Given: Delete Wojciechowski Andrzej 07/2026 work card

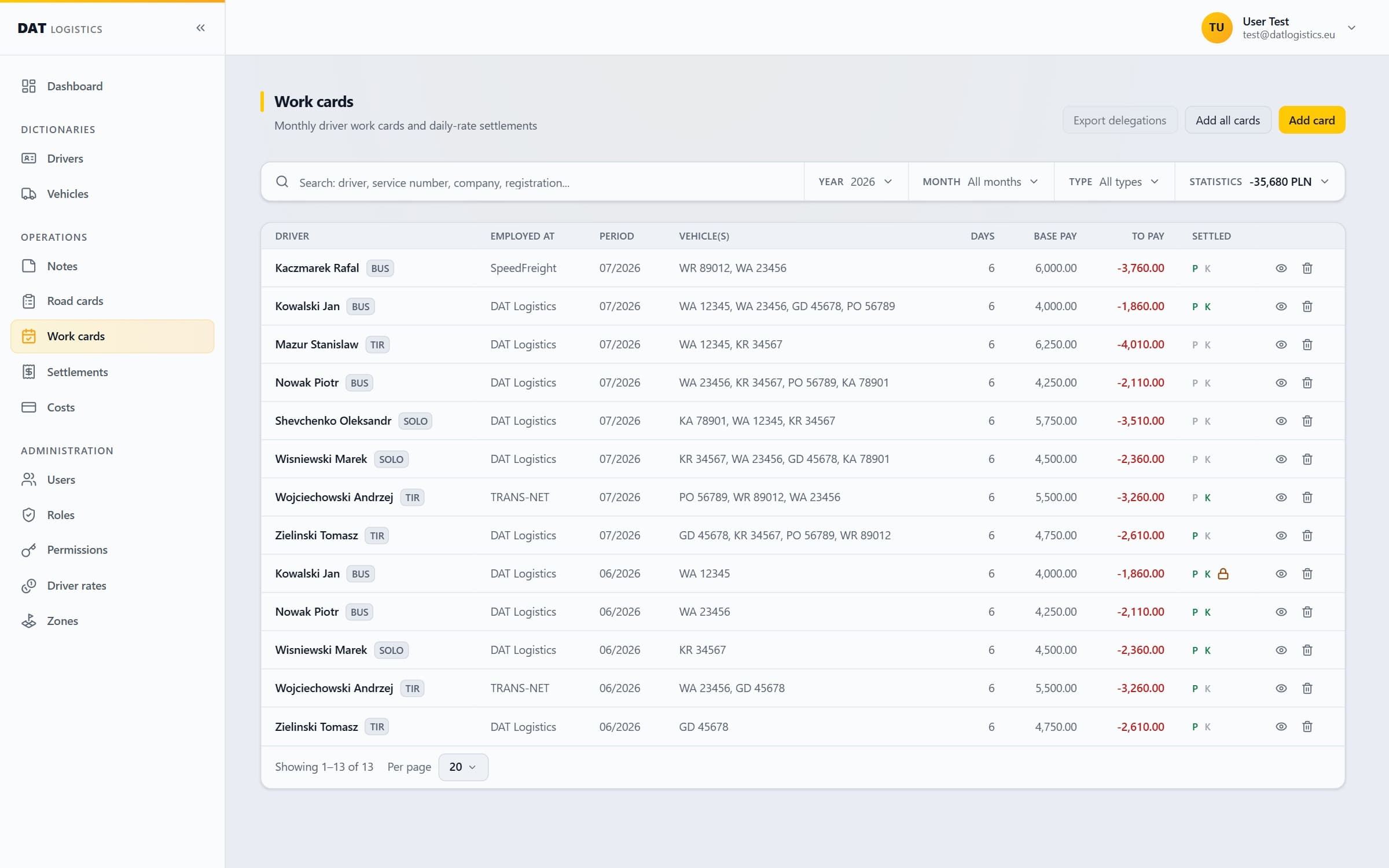Looking at the screenshot, I should (1307, 497).
